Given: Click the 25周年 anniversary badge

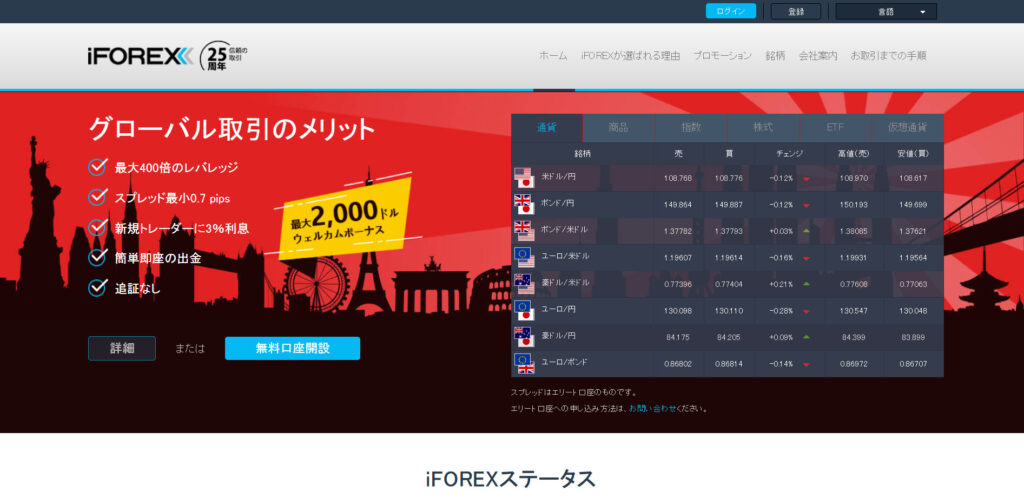Looking at the screenshot, I should [x=223, y=56].
